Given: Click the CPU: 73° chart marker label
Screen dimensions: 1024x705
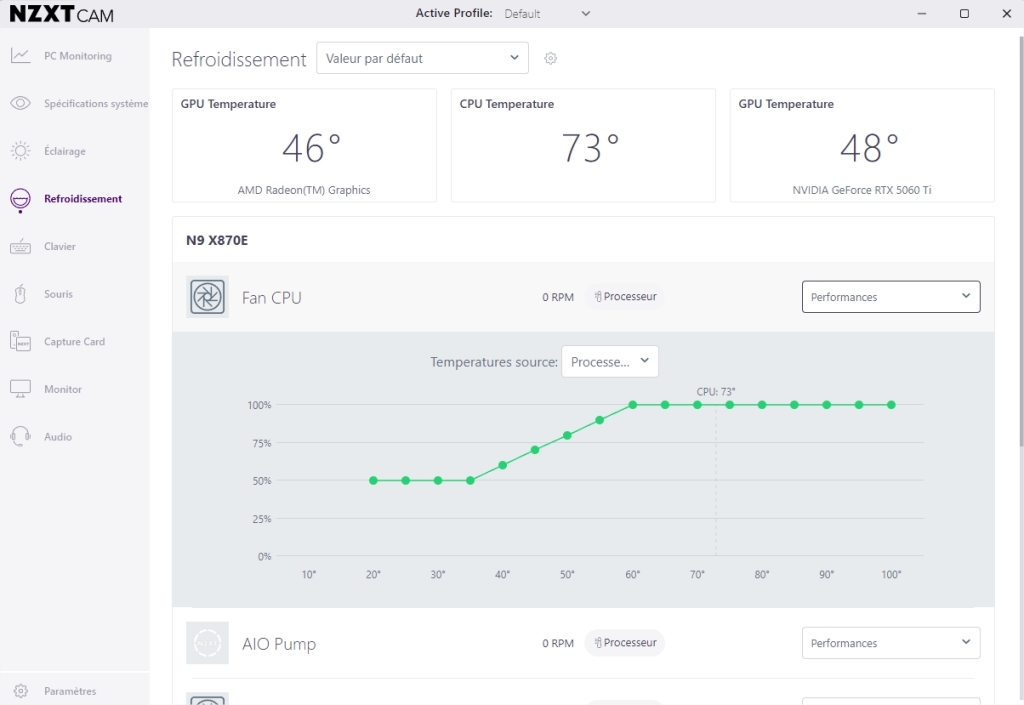Looking at the screenshot, I should 716,392.
